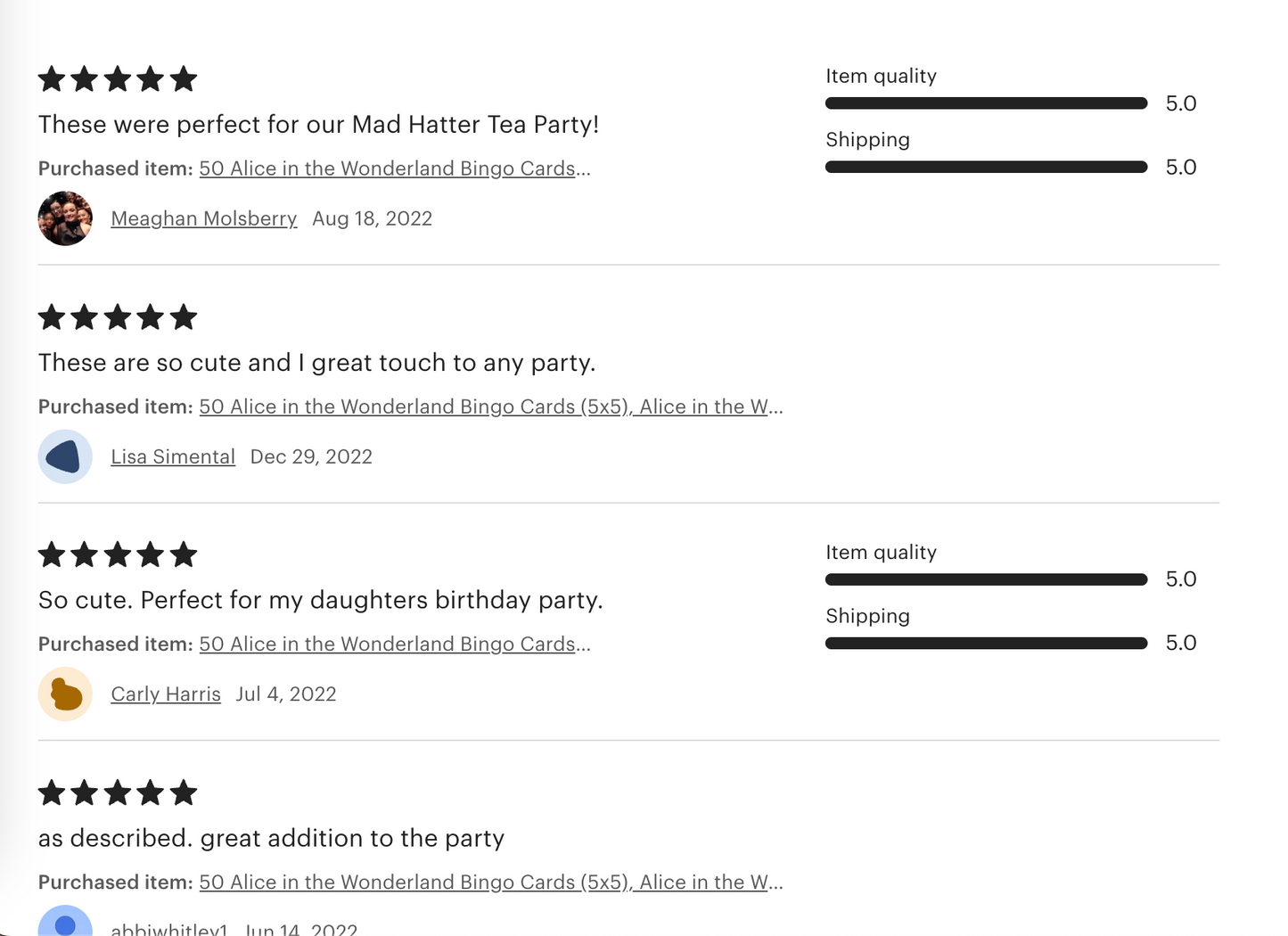This screenshot has width=1288, height=936.
Task: Open abbiwhitley1's profile link
Action: tap(169, 929)
